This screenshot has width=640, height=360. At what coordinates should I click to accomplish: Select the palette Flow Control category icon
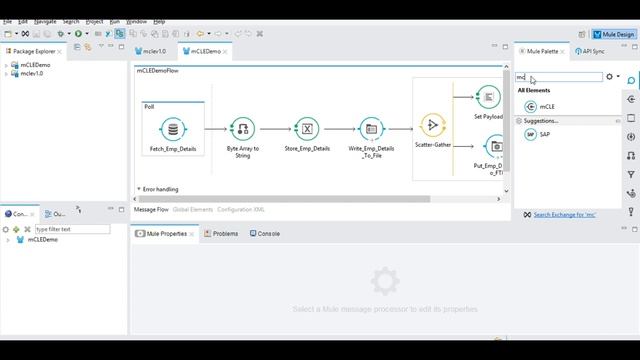pyautogui.click(x=631, y=193)
